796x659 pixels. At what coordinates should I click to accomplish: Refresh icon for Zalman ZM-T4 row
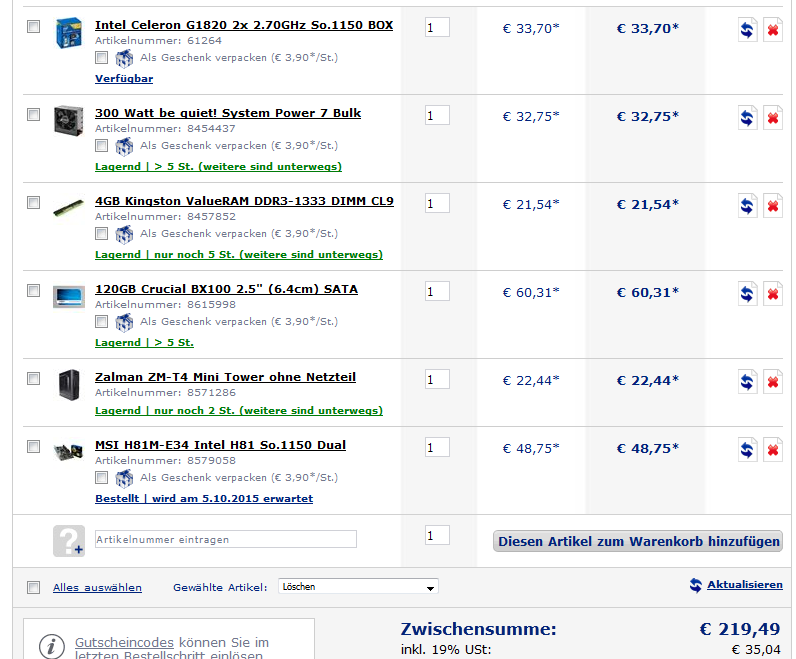tap(747, 382)
